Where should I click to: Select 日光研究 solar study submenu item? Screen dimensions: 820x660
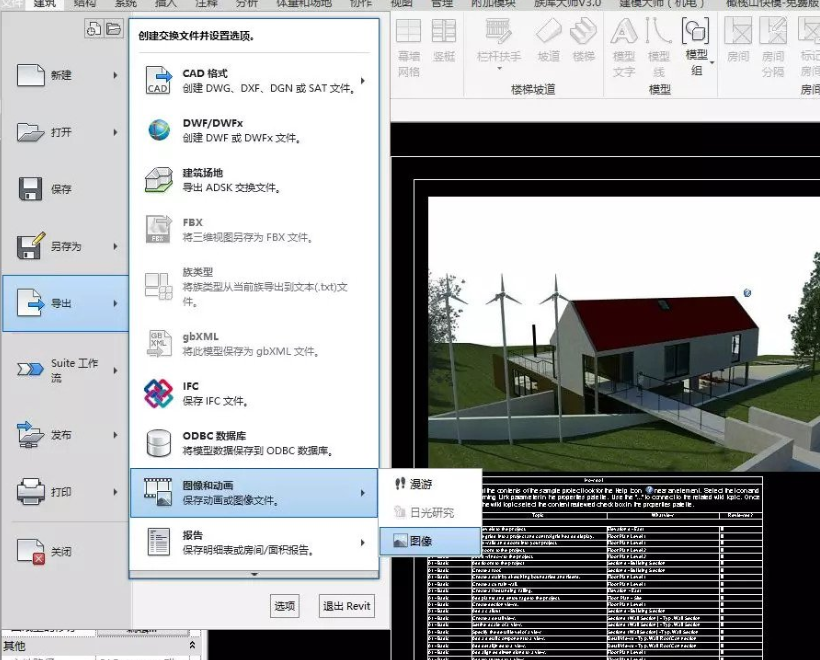point(430,513)
